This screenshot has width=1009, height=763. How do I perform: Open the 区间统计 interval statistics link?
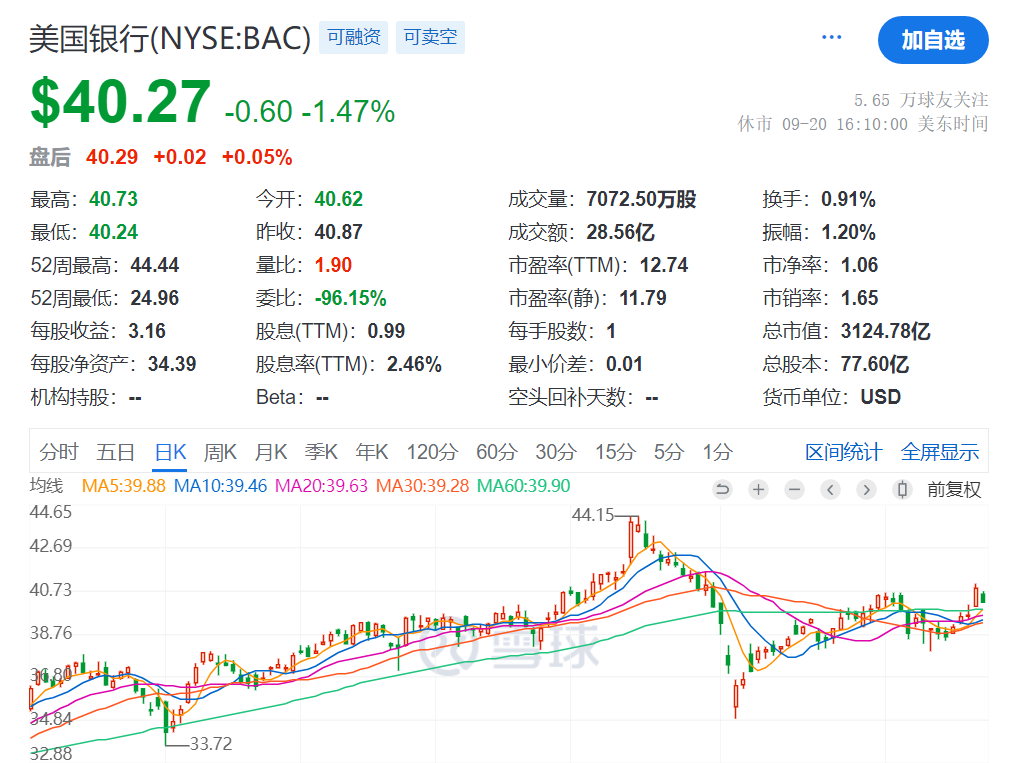tap(843, 452)
